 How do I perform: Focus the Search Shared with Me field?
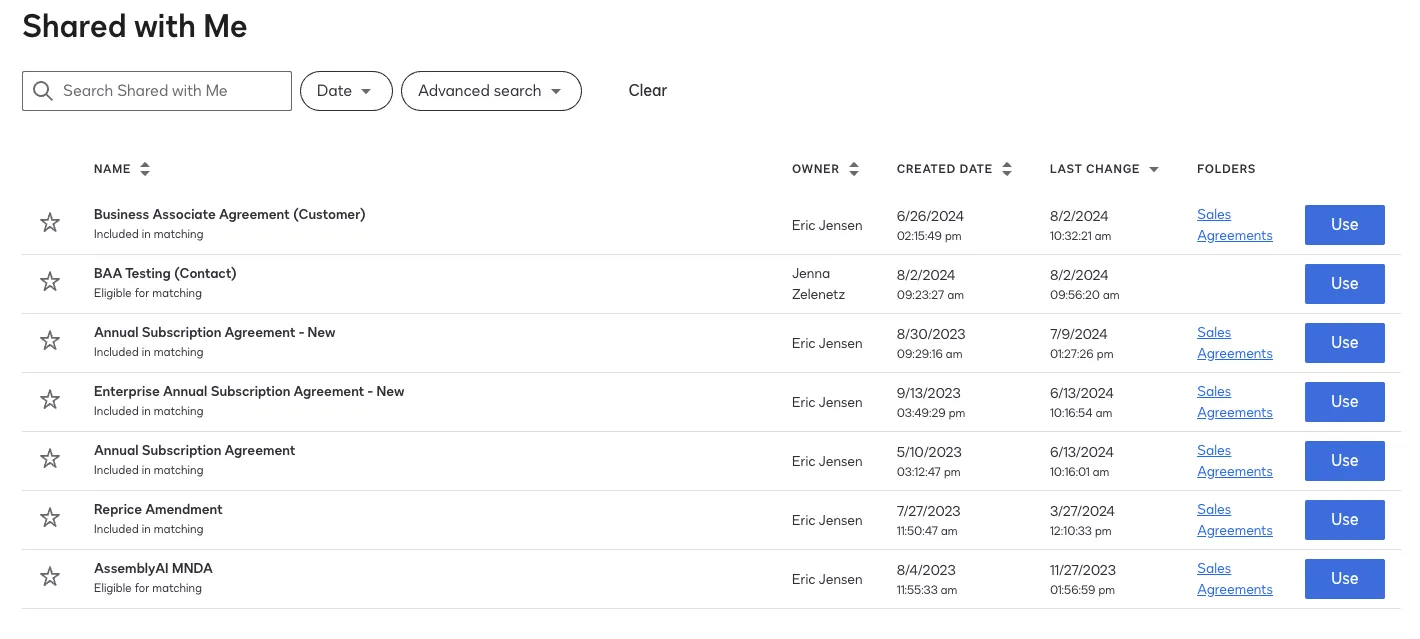click(170, 91)
